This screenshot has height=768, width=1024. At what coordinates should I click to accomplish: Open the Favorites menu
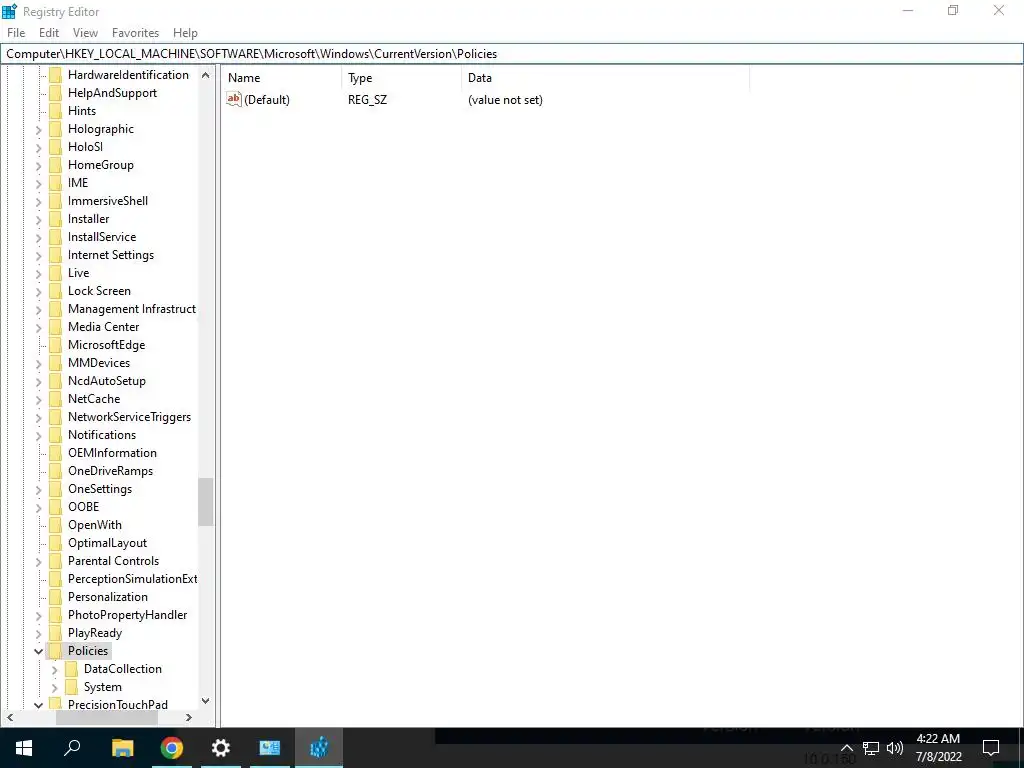(x=135, y=33)
